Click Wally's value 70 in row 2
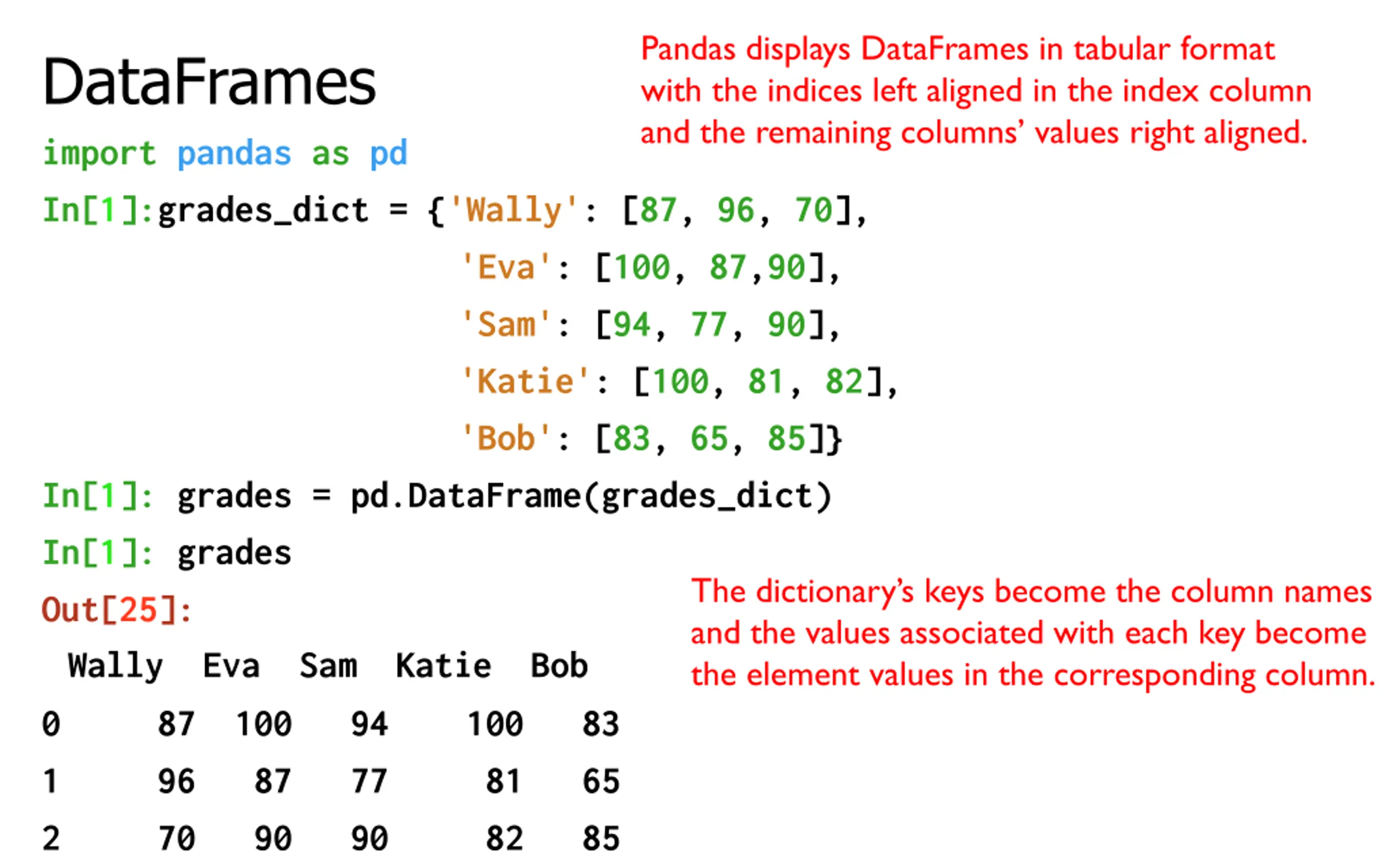 [x=177, y=839]
